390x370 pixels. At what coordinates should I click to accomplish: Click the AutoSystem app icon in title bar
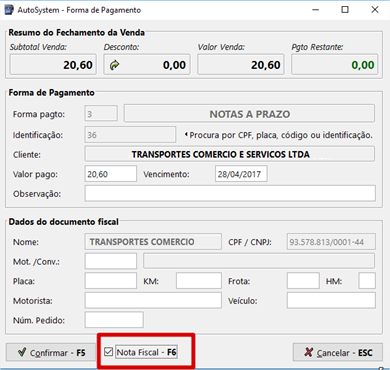coord(9,10)
